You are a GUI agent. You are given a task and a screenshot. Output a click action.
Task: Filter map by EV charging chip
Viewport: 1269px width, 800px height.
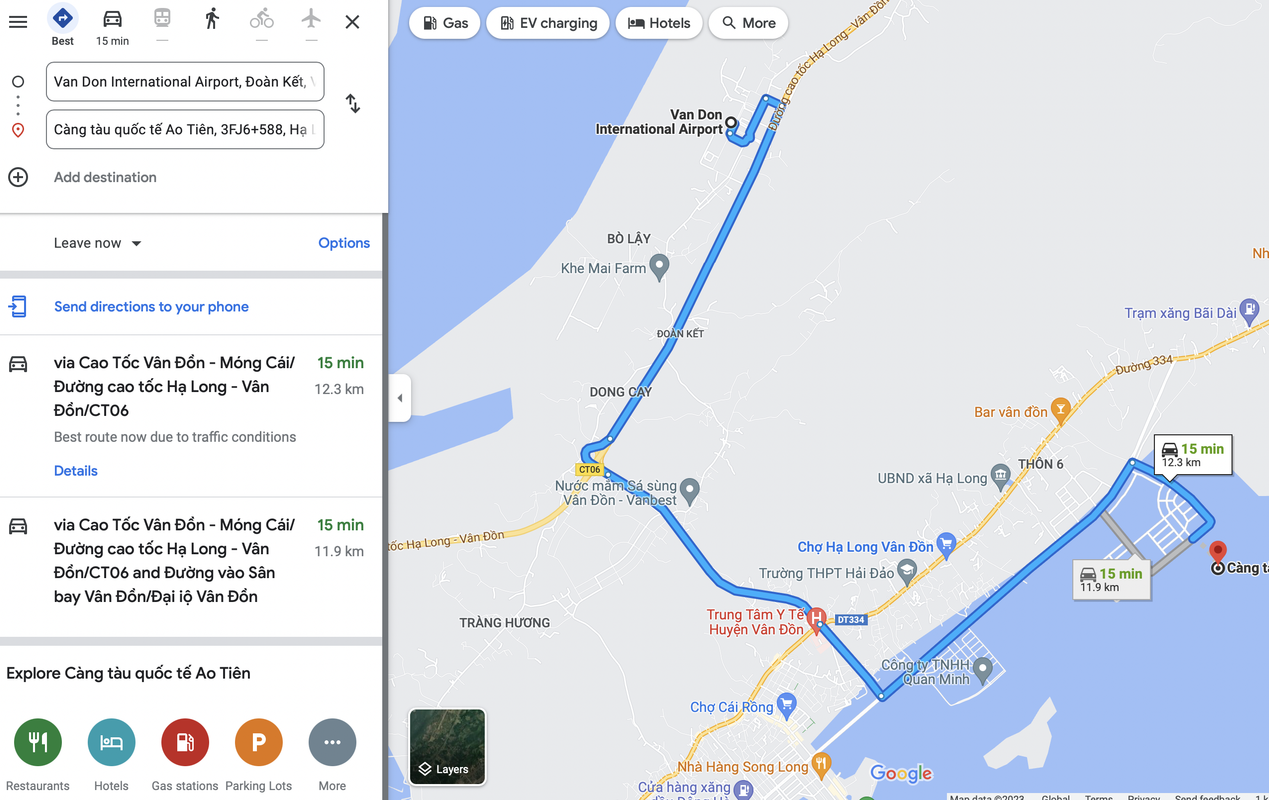tap(549, 23)
